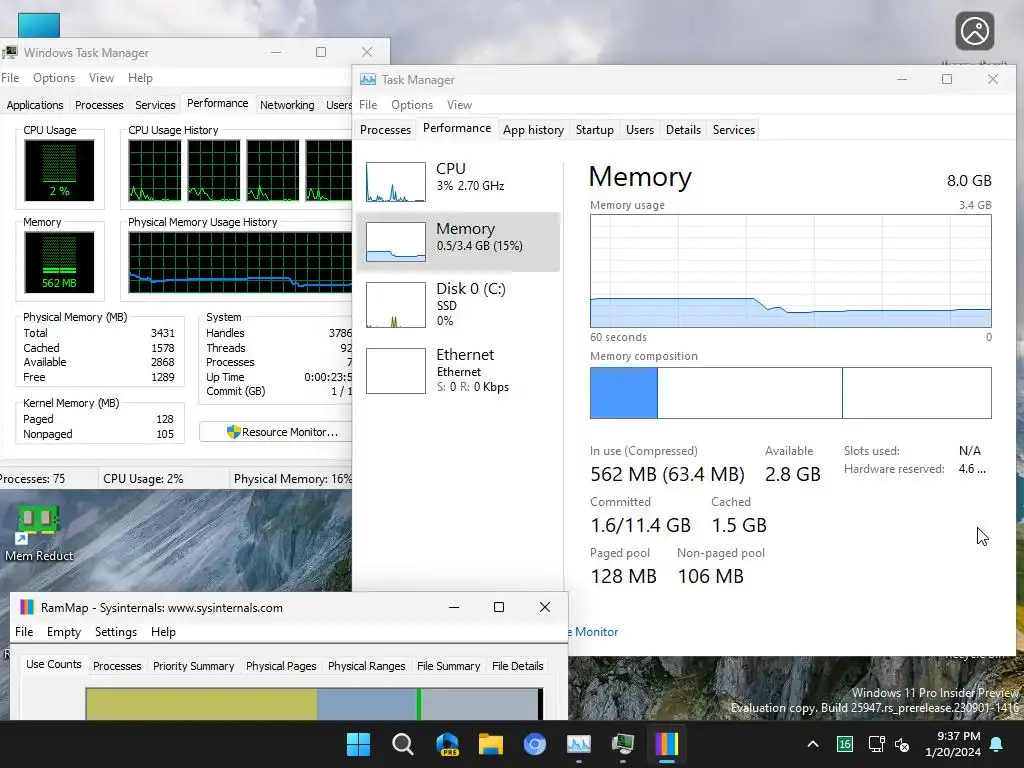Open RamMap File menu
The image size is (1024, 768).
coord(24,632)
